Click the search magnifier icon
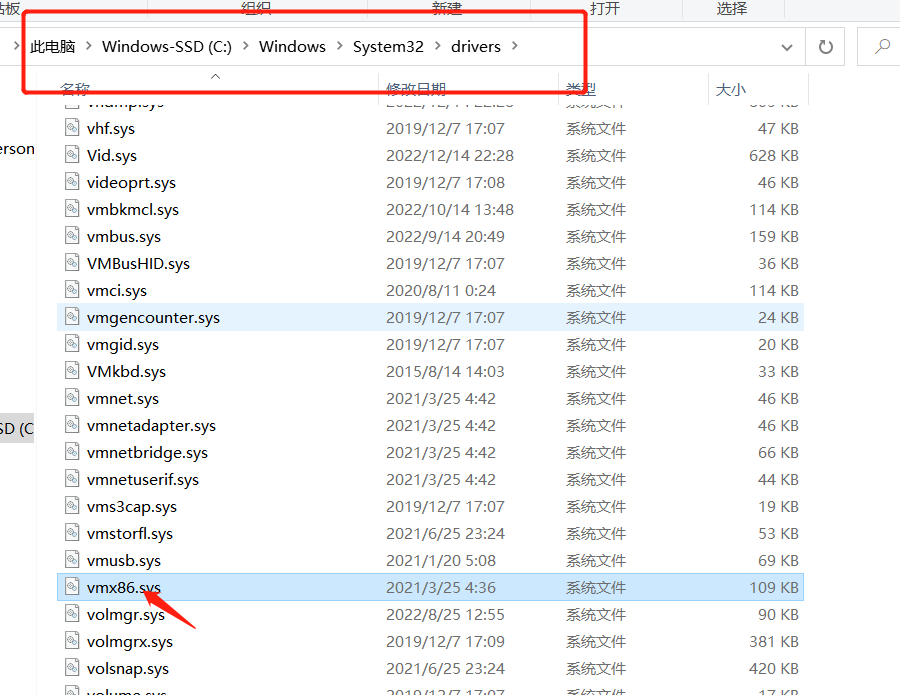Screen dimensions: 900x695 882,46
